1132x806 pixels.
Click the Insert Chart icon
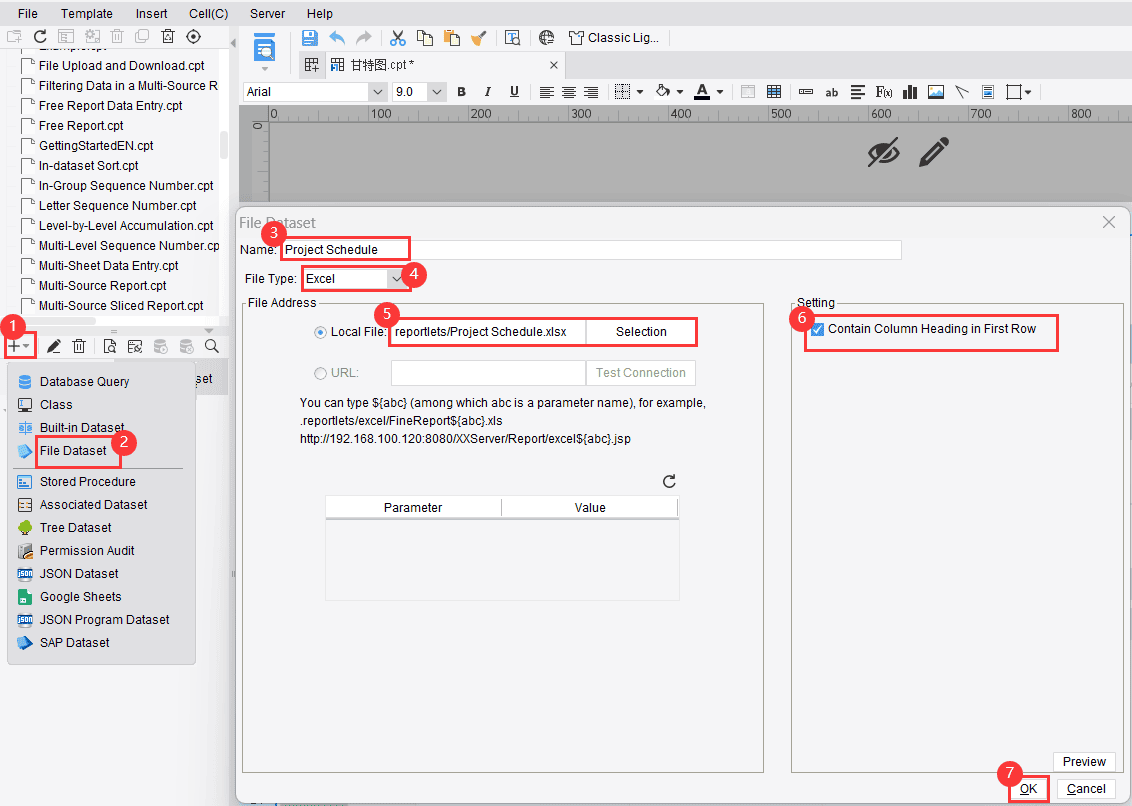click(910, 92)
